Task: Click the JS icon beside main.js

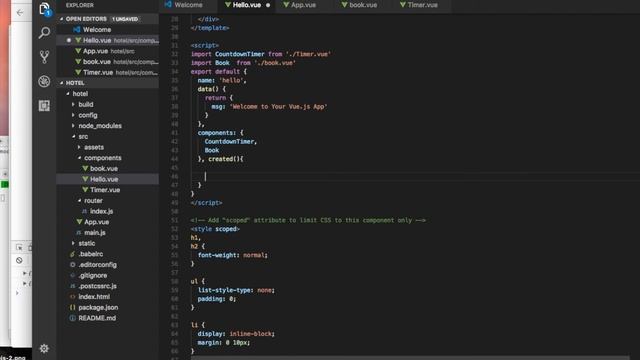Action: [79, 233]
